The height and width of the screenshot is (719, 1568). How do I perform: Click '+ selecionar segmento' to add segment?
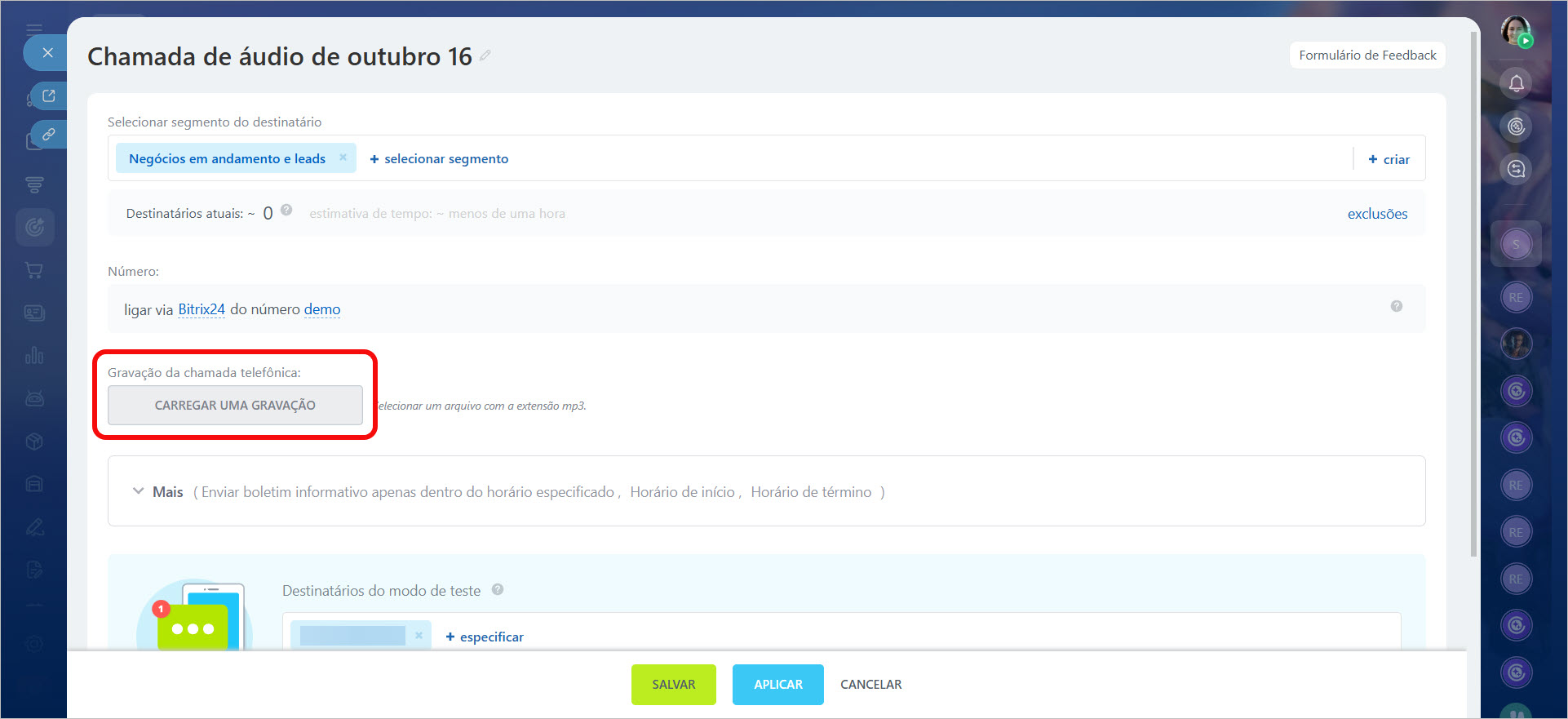(439, 158)
